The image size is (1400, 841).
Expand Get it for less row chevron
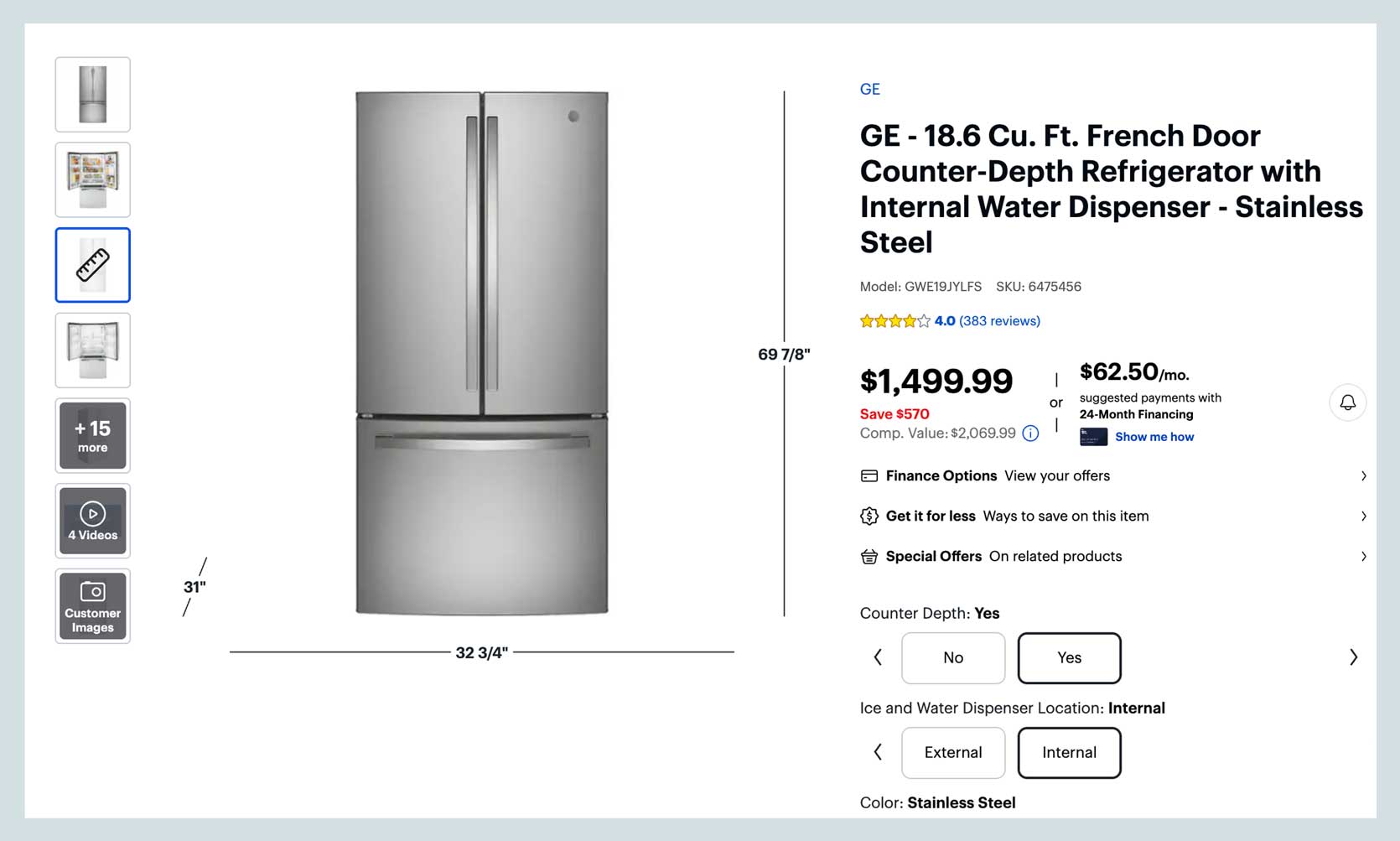point(1363,517)
